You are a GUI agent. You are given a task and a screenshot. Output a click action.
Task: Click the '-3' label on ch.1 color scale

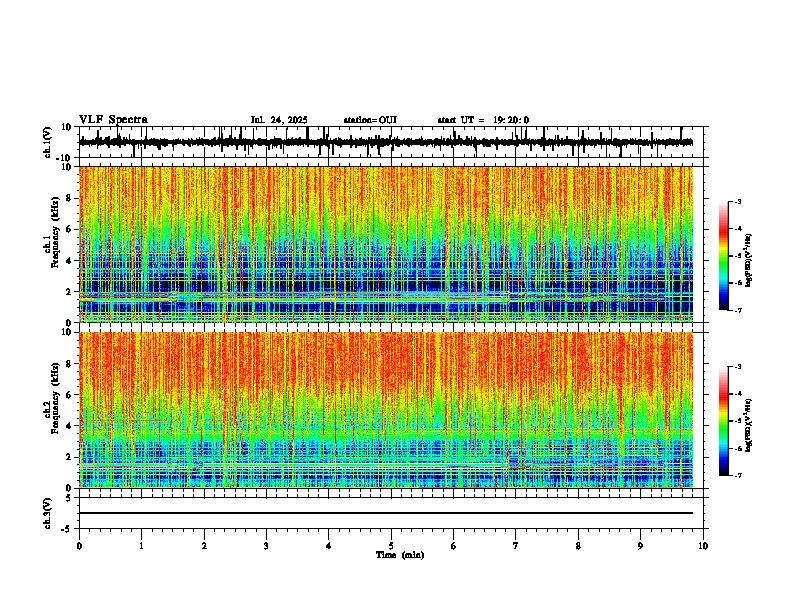[x=738, y=202]
